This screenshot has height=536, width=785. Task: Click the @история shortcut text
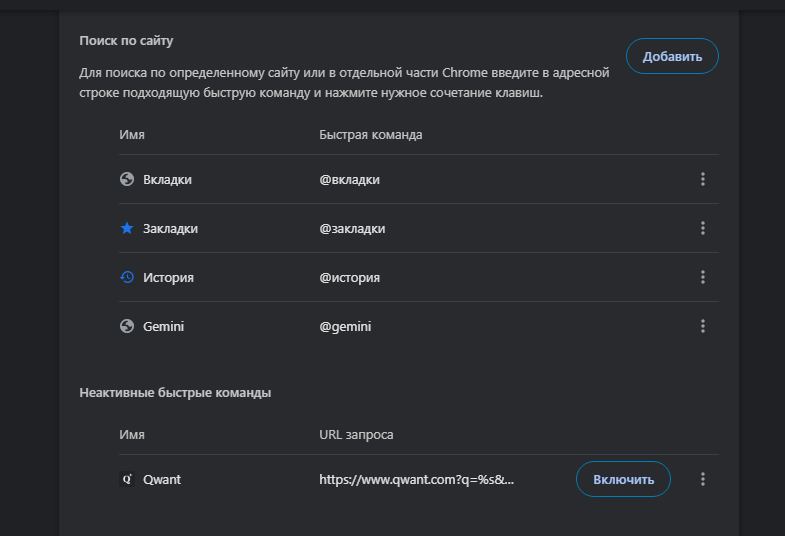350,277
